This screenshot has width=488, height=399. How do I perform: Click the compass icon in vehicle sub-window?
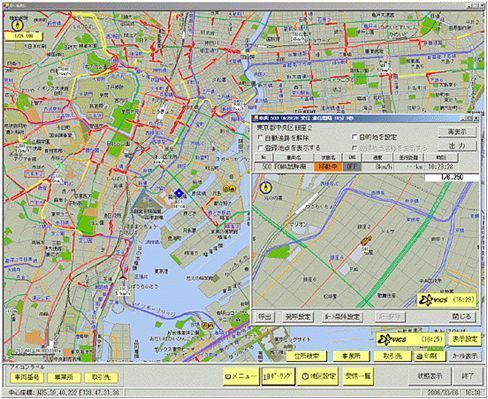click(266, 188)
